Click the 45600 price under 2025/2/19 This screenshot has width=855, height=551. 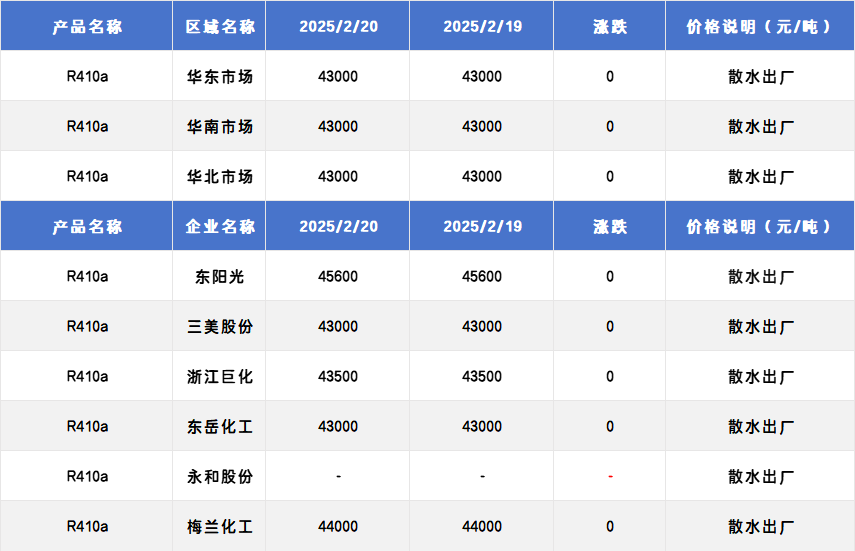coord(482,277)
